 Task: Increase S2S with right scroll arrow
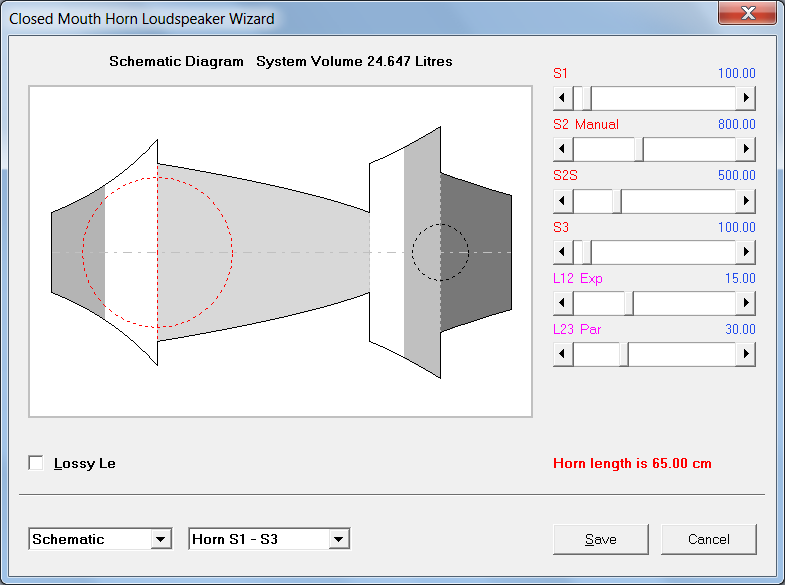point(745,201)
